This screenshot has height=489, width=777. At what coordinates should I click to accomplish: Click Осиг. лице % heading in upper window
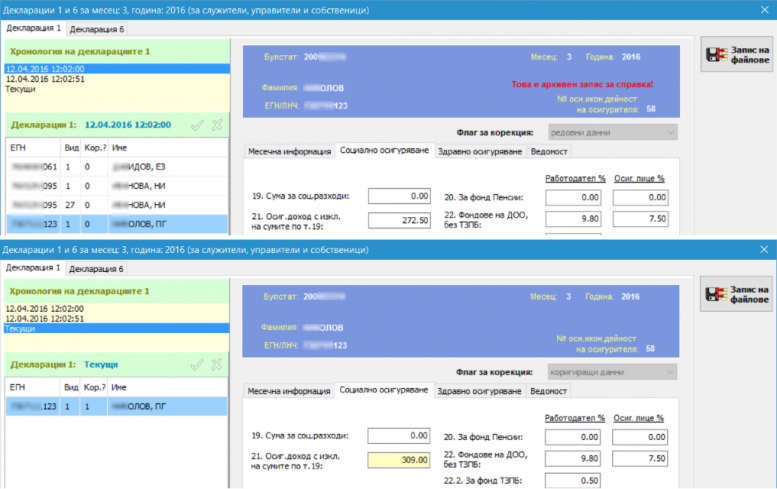pos(639,178)
